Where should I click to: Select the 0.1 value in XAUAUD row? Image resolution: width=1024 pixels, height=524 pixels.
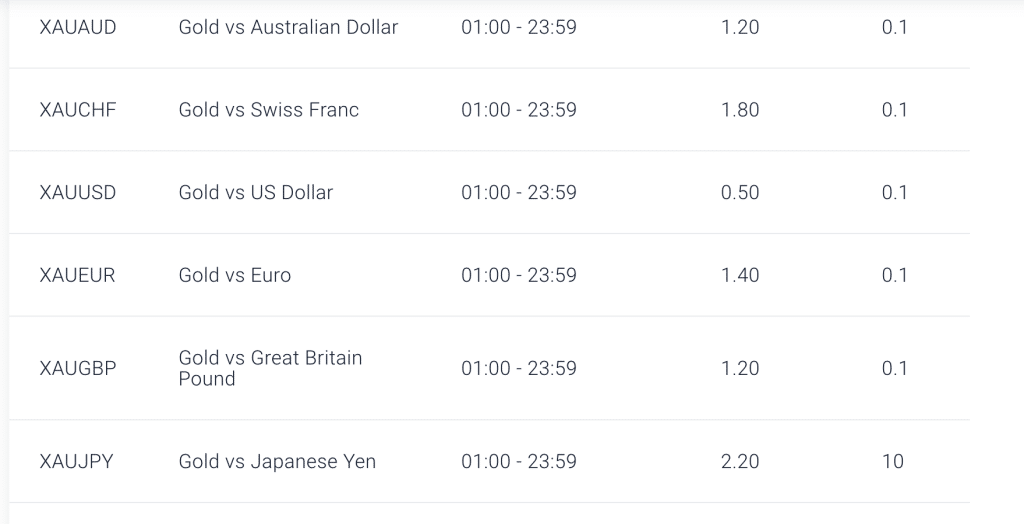pos(894,27)
